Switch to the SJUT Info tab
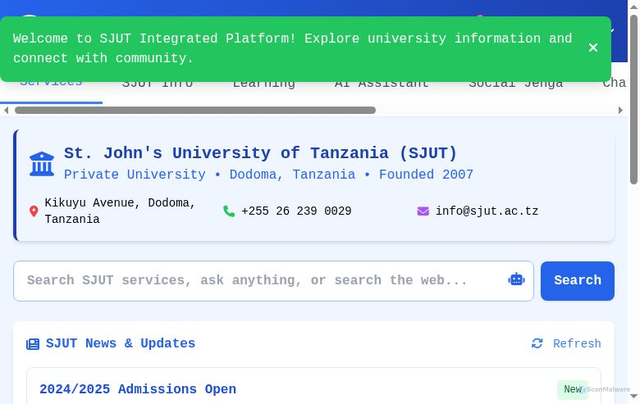The height and width of the screenshot is (404, 640). (x=158, y=84)
